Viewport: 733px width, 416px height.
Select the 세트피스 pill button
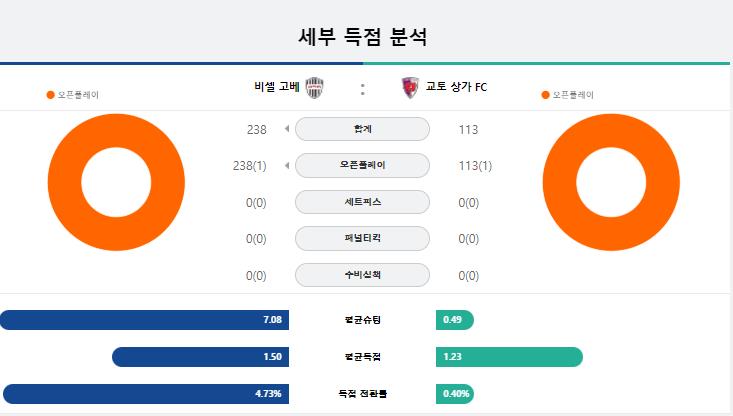pos(362,202)
